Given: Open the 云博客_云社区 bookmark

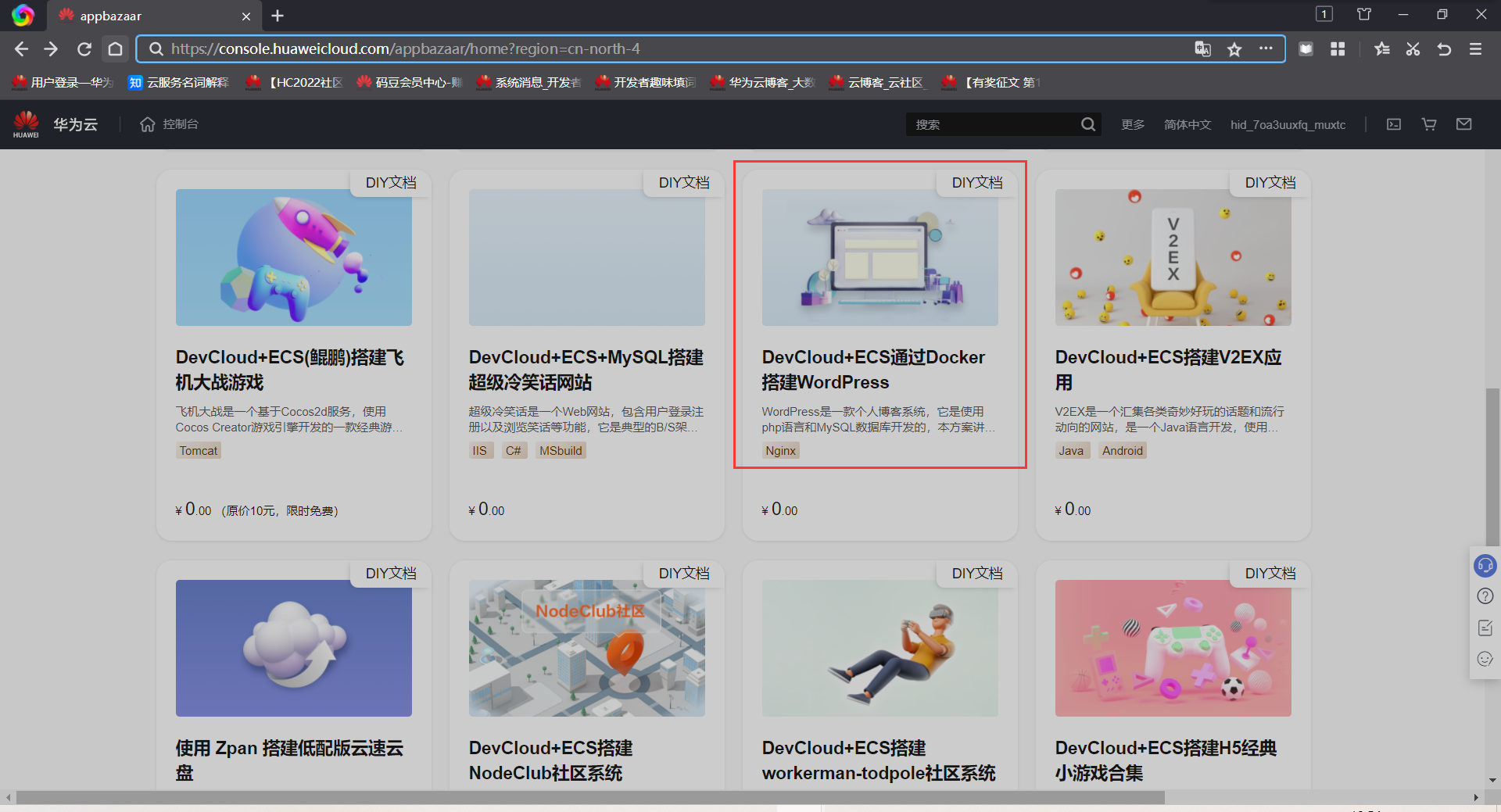Looking at the screenshot, I should click(x=877, y=82).
